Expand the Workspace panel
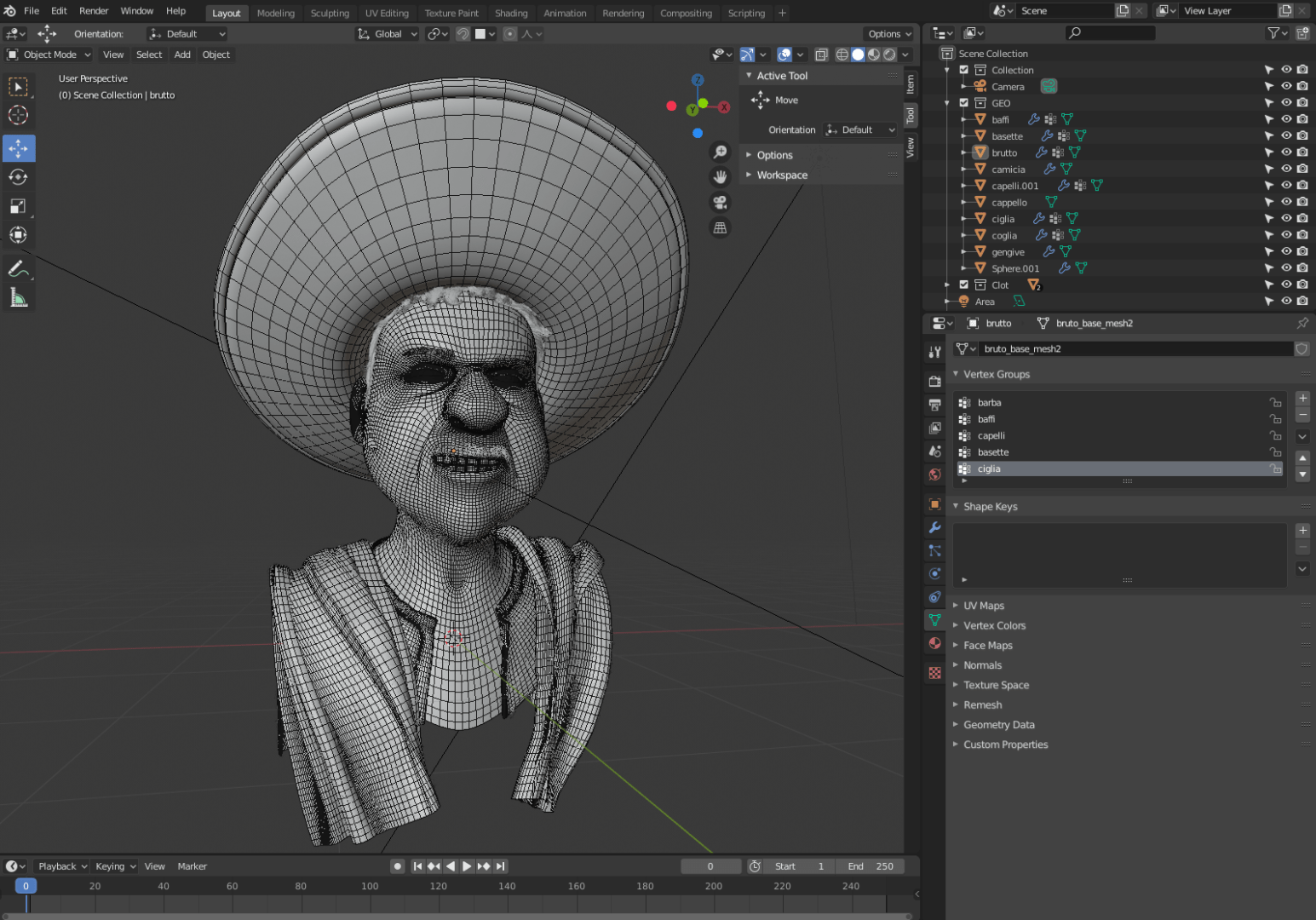This screenshot has height=920, width=1316. coord(782,175)
